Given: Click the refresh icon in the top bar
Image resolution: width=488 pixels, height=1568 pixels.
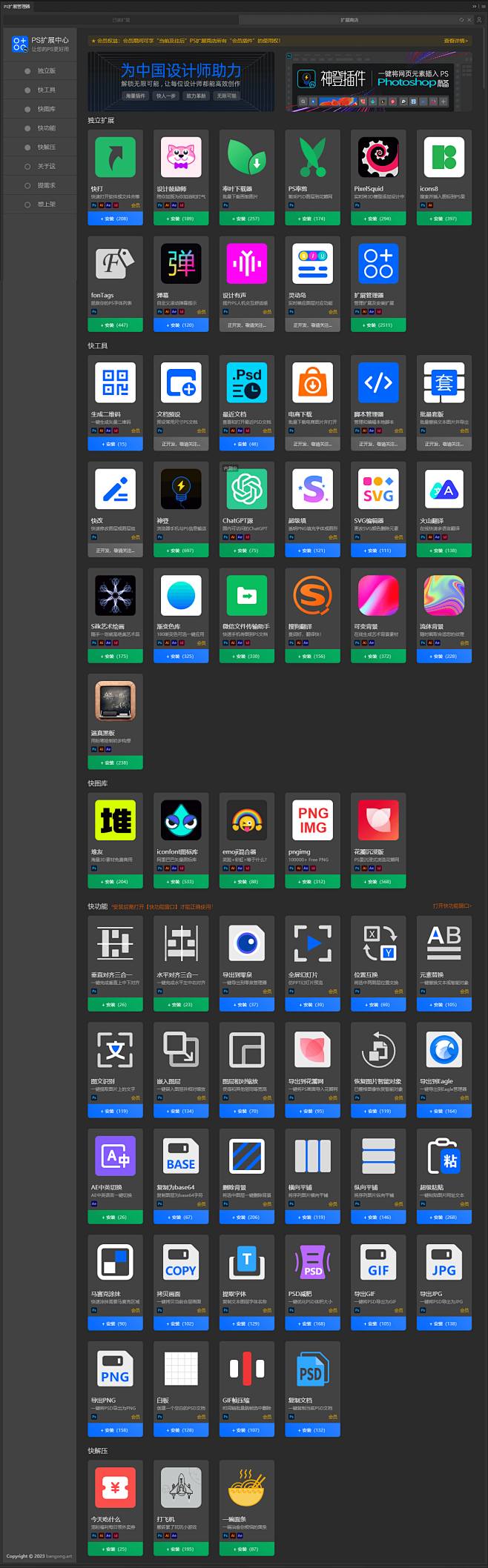Looking at the screenshot, I should 461,20.
